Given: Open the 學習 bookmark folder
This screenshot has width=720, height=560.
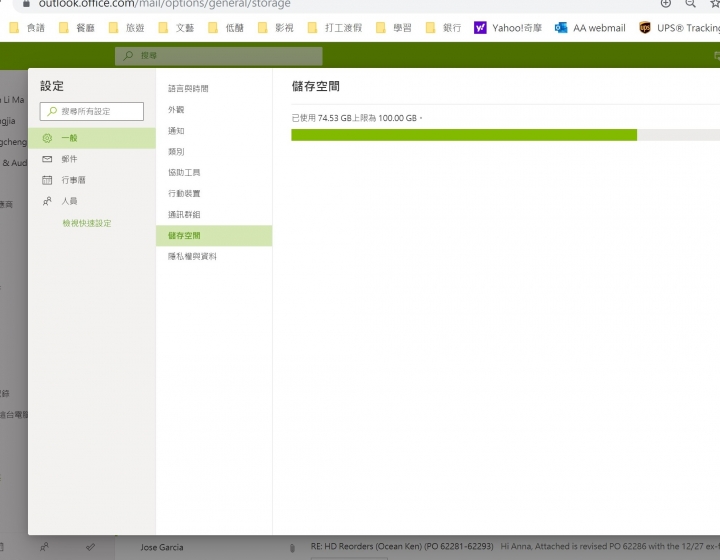Looking at the screenshot, I should 394,28.
